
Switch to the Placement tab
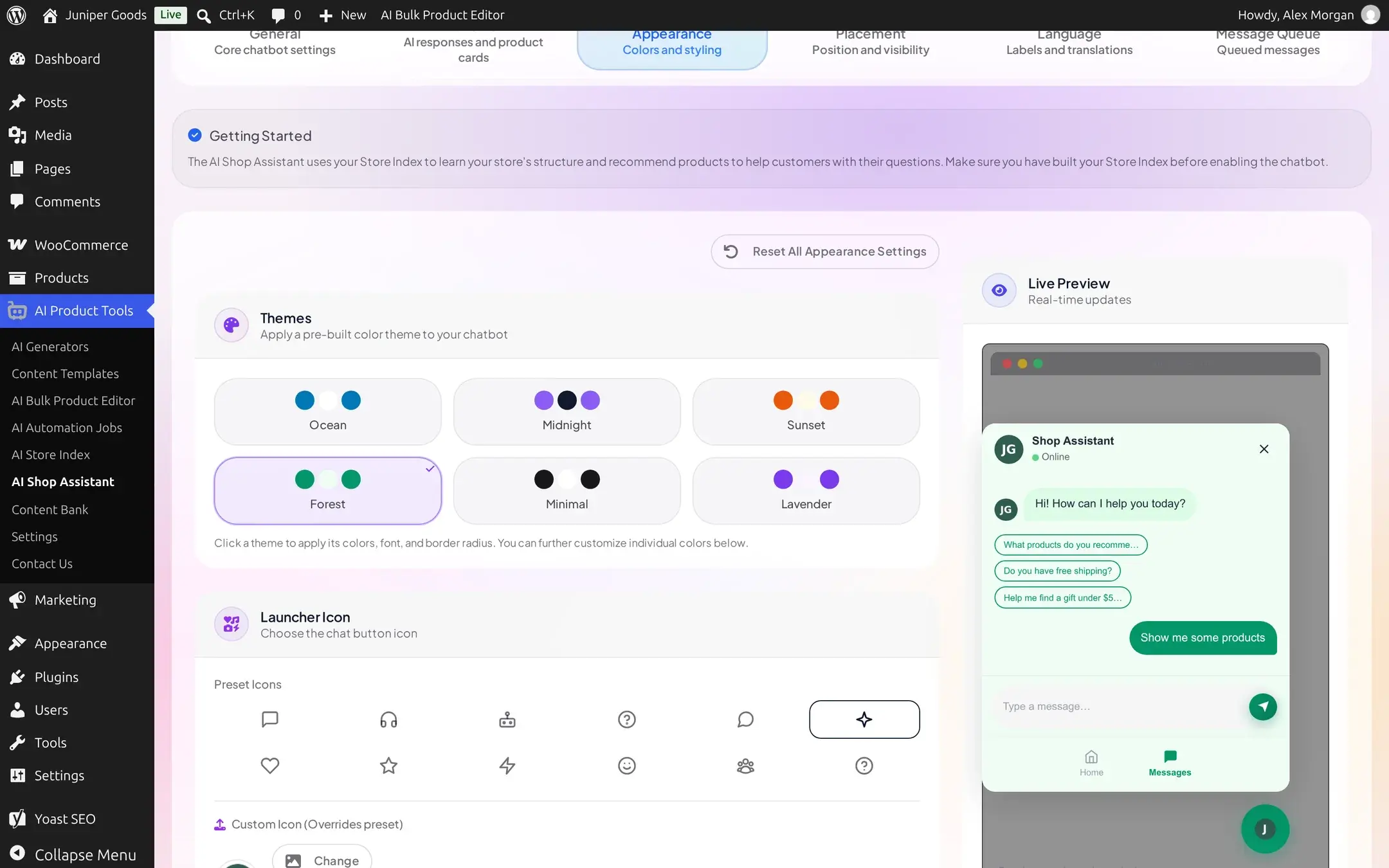871,44
